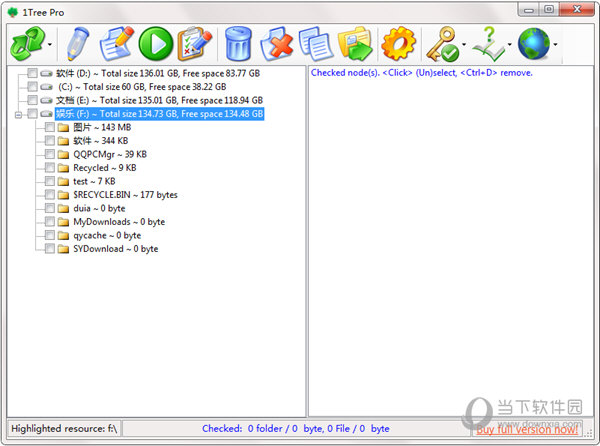Click the copy documents icon
This screenshot has height=446, width=600.
pyautogui.click(x=315, y=44)
